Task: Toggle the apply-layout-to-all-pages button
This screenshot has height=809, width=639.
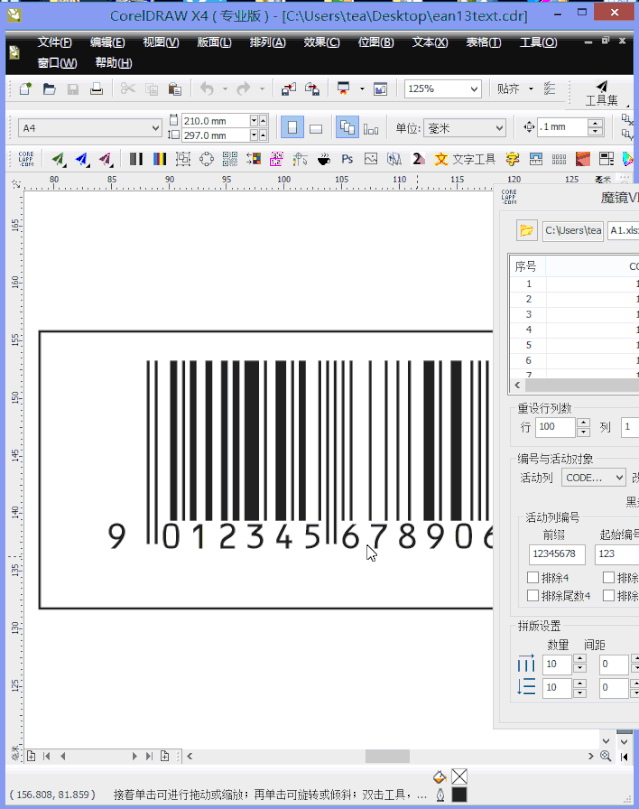Action: point(347,127)
